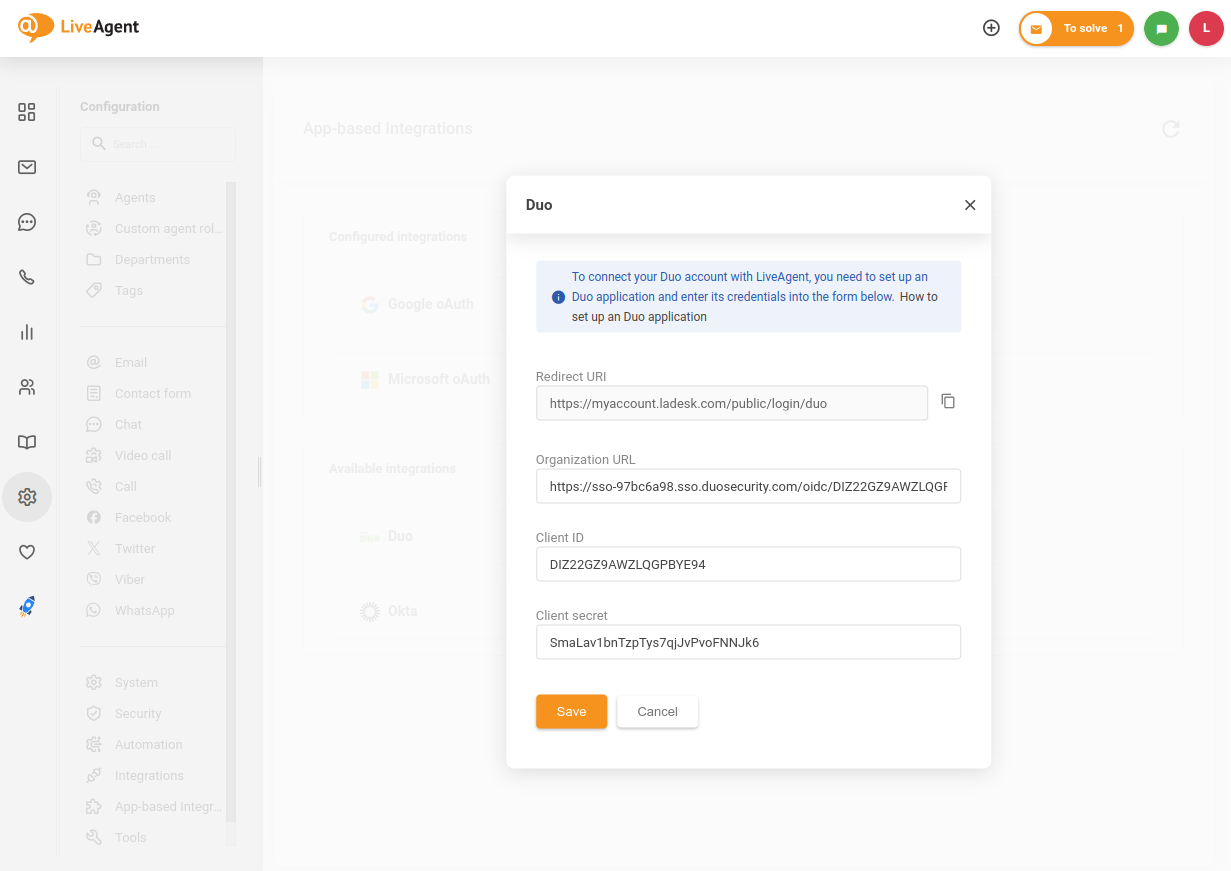The width and height of the screenshot is (1231, 871).
Task: Focus the Client secret input field
Action: point(748,642)
